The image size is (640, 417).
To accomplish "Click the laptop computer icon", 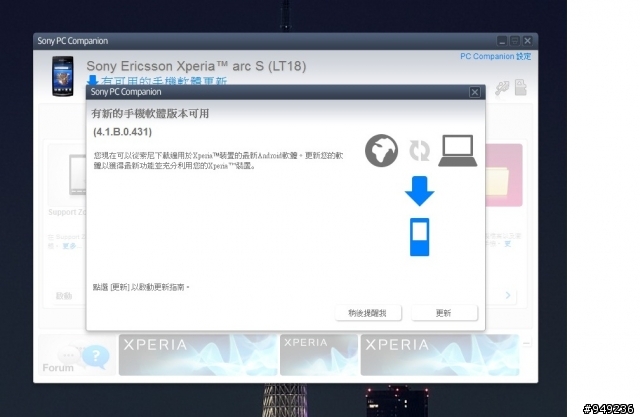I will (458, 151).
